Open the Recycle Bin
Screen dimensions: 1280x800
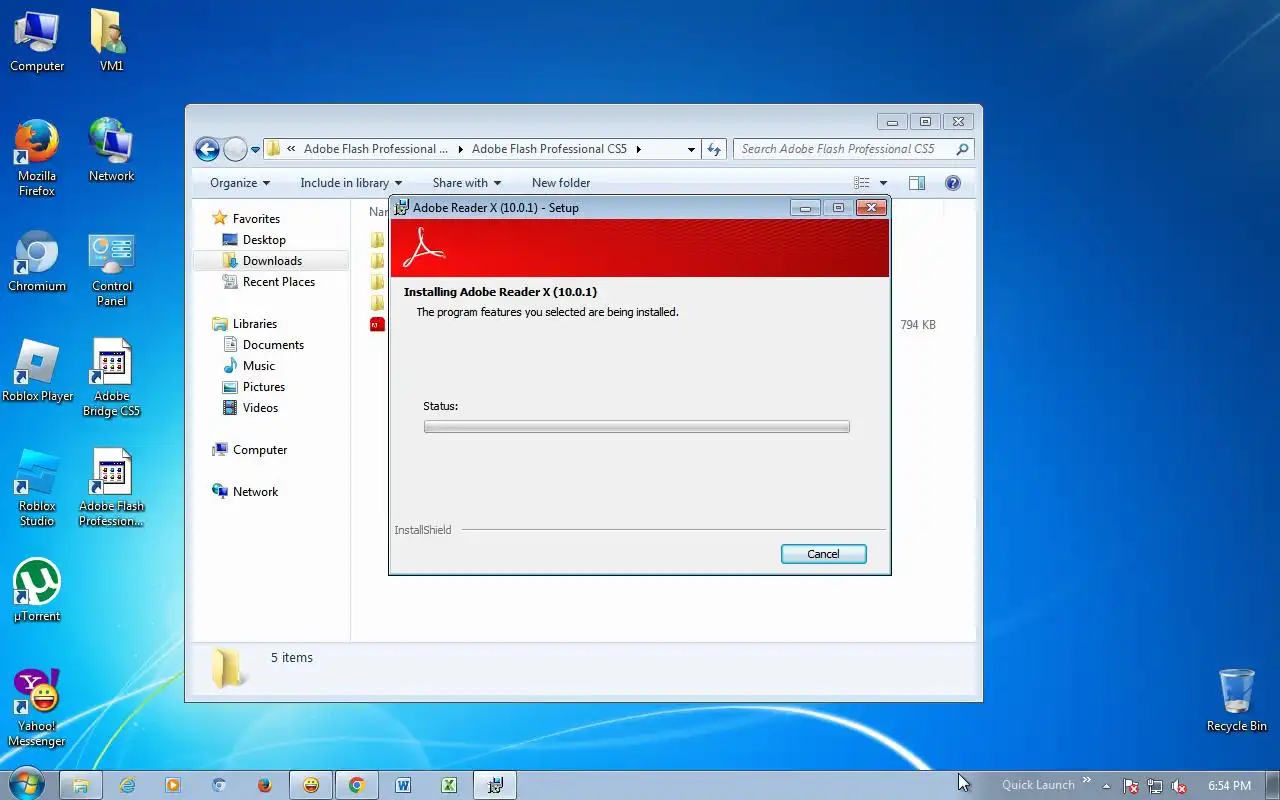1237,701
